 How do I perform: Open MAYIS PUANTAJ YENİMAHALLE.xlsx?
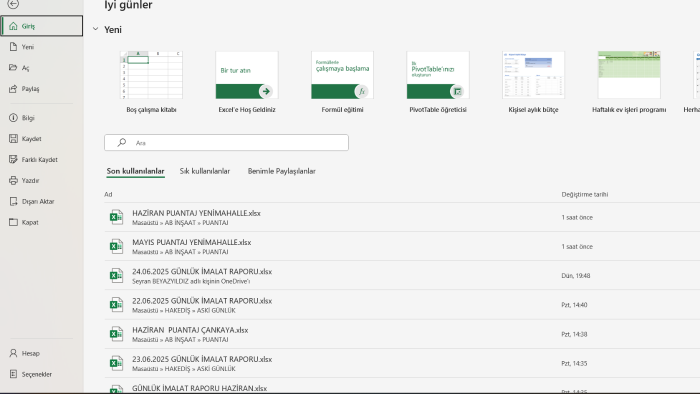402,246
